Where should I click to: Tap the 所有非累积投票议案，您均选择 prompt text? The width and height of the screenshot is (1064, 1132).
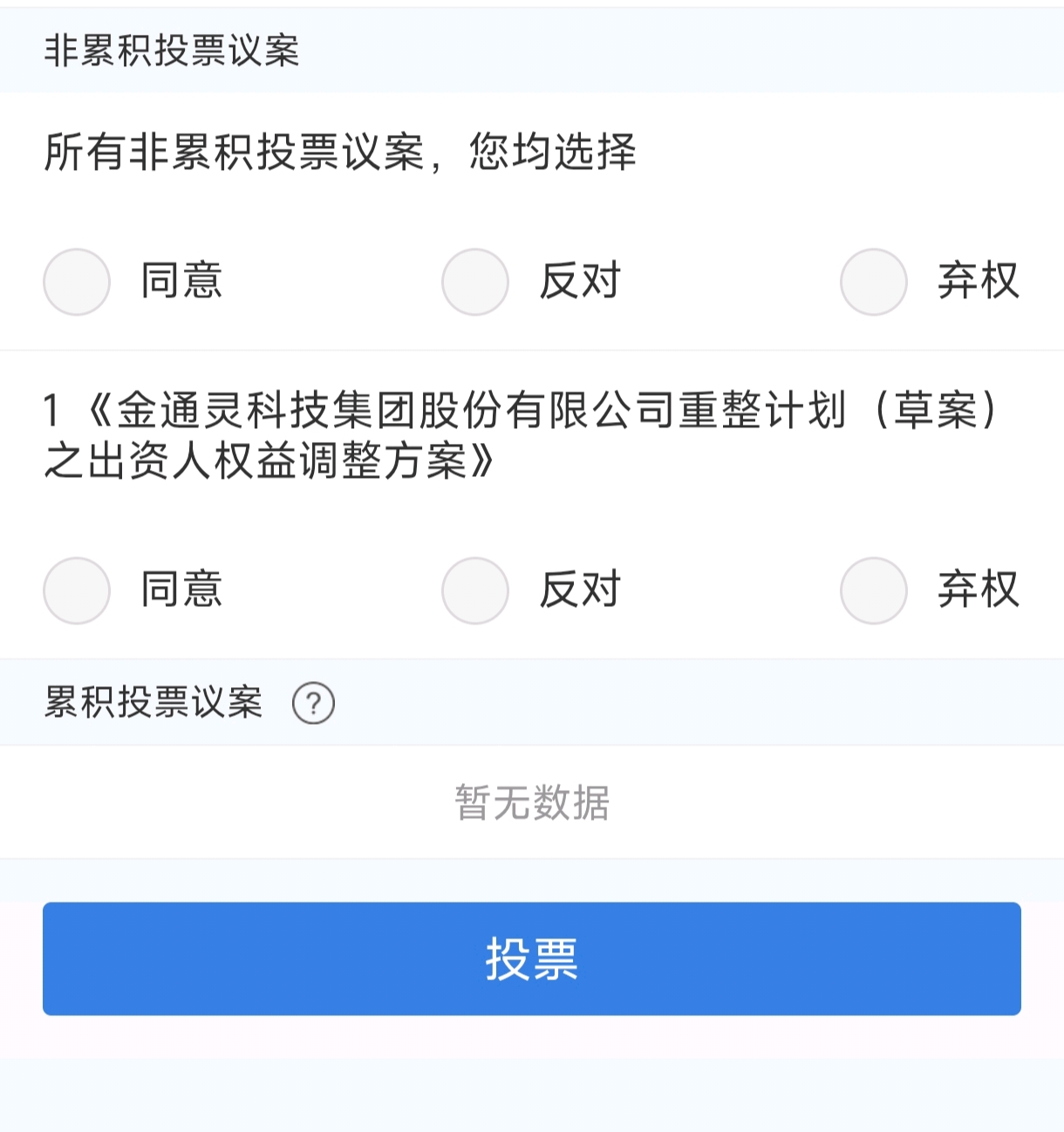(x=340, y=153)
